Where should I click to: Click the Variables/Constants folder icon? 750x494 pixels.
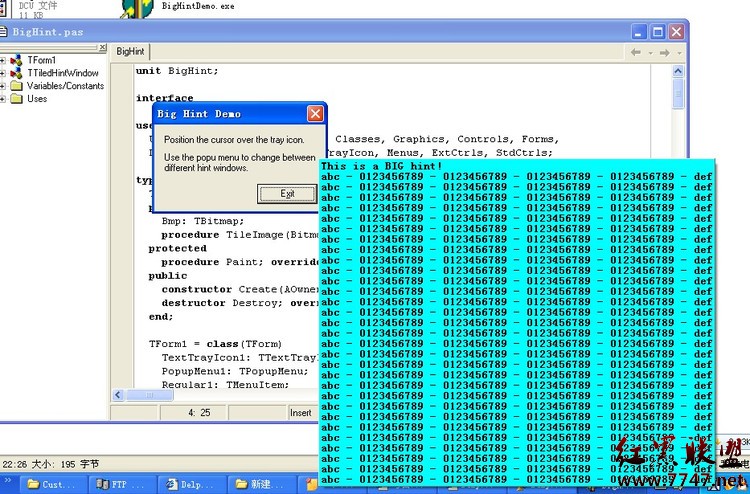point(17,86)
